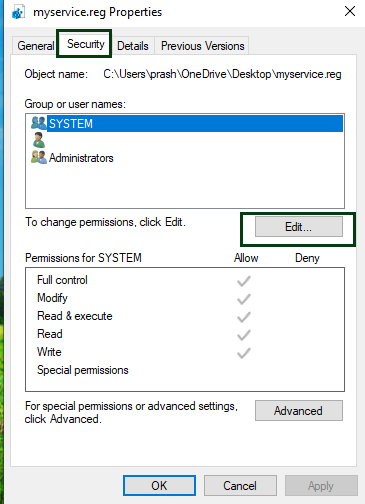This screenshot has height=504, width=365.
Task: Switch to the Details tab
Action: pos(133,46)
